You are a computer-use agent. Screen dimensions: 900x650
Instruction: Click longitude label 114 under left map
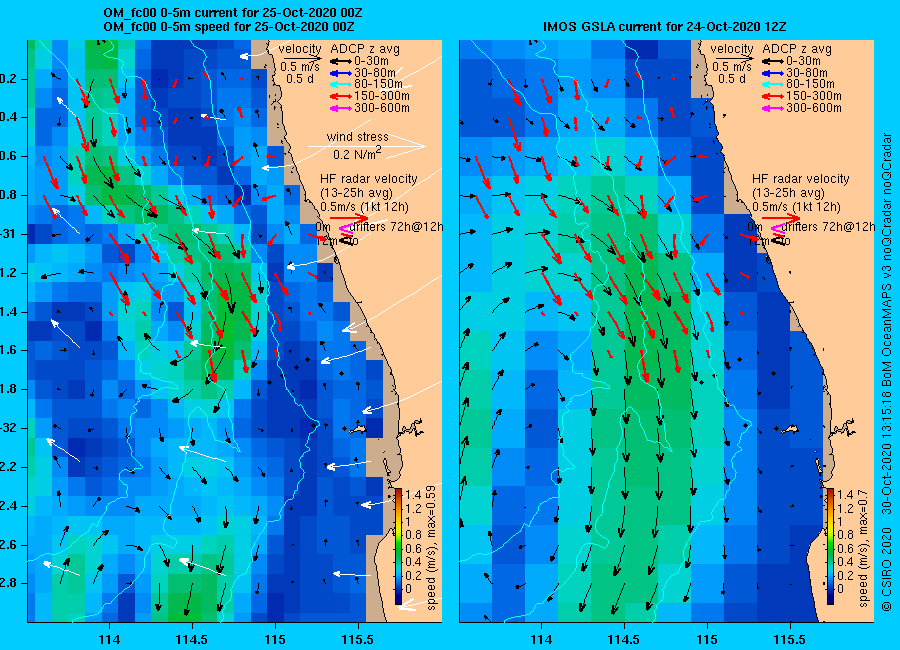point(109,639)
